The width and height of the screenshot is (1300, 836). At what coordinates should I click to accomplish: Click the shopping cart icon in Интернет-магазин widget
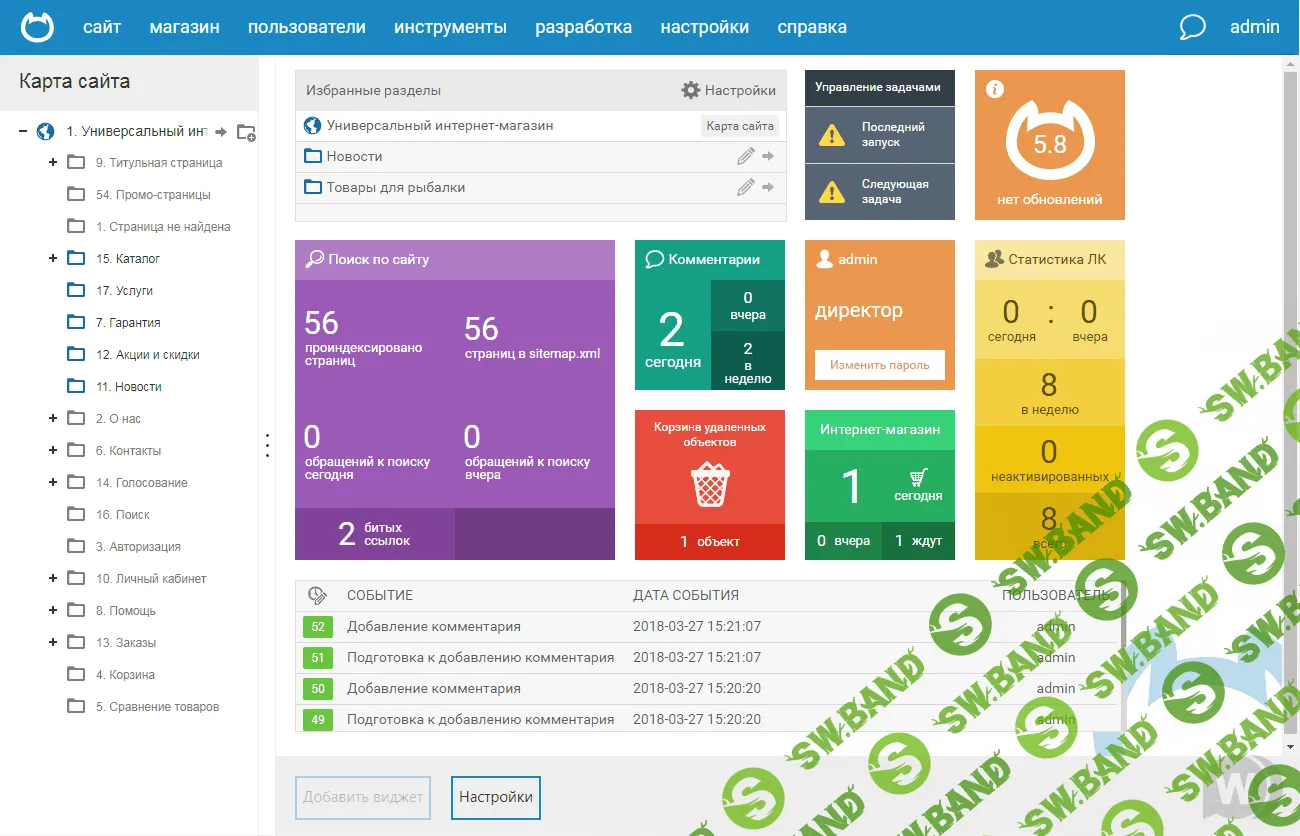(x=918, y=477)
